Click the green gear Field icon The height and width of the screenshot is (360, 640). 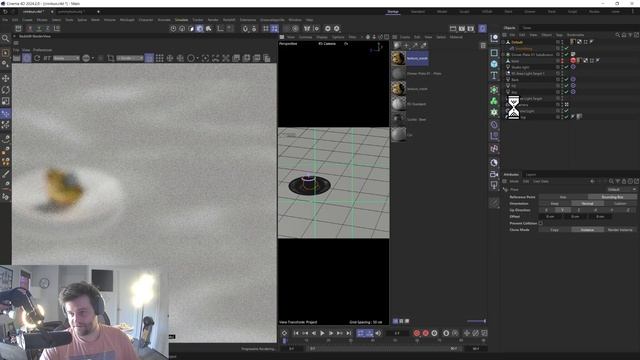pyautogui.click(x=494, y=112)
